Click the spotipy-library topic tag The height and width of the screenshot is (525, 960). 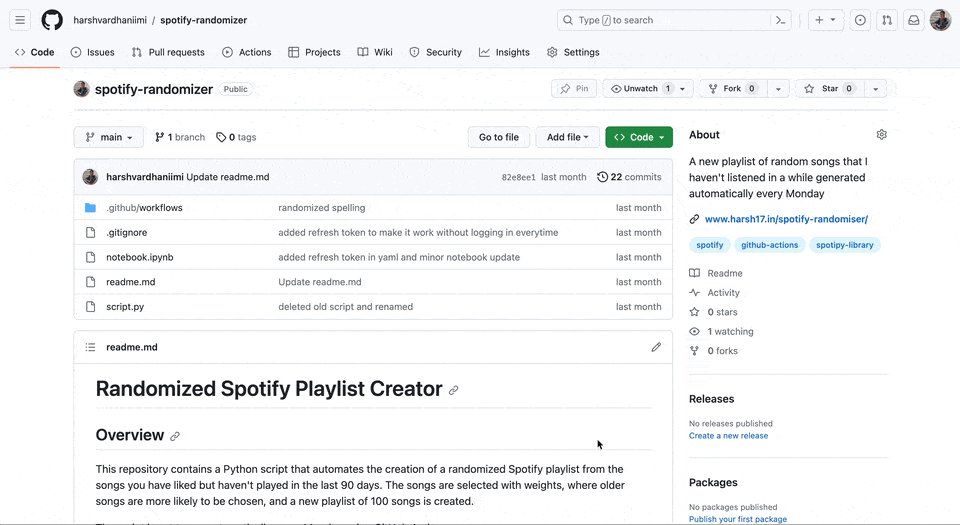(844, 245)
